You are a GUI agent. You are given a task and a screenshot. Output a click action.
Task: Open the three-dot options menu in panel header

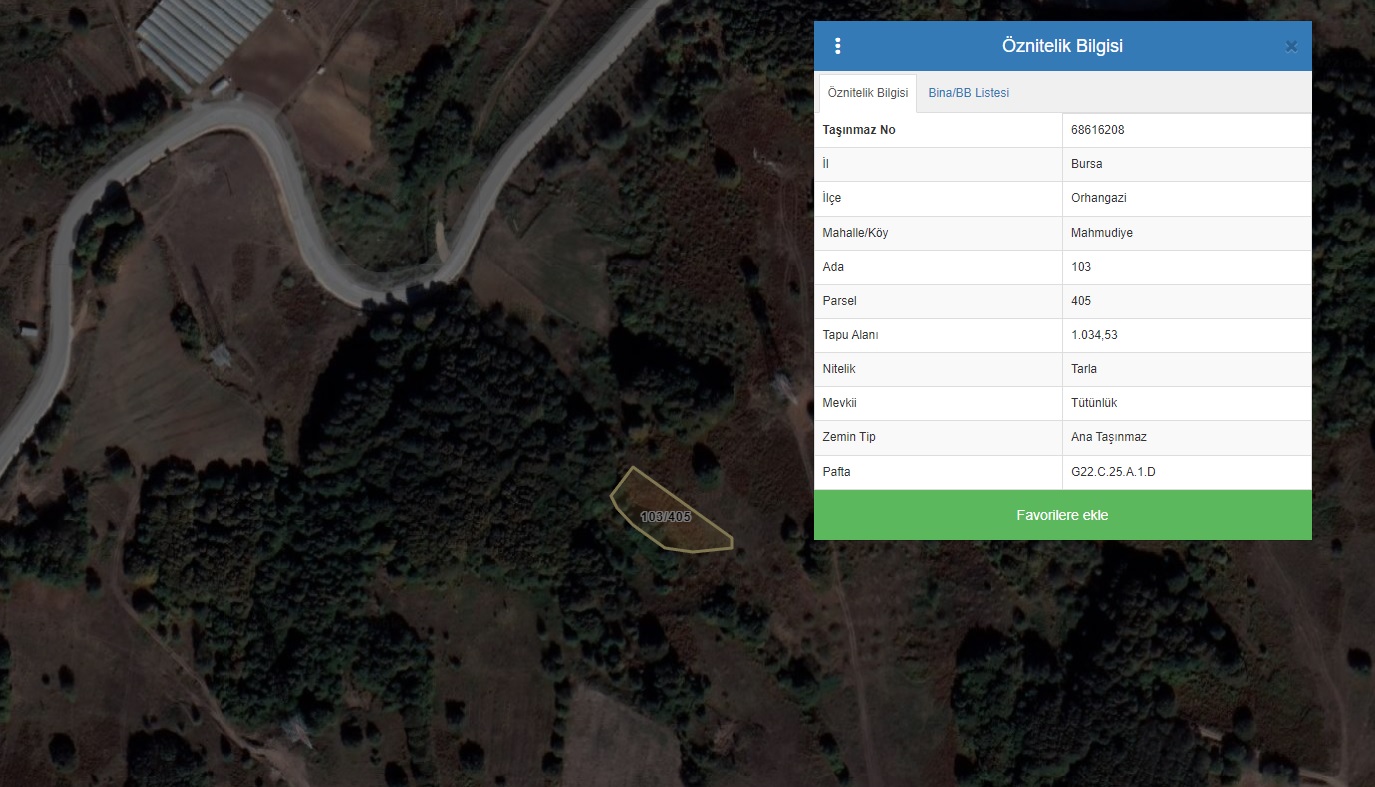pyautogui.click(x=838, y=46)
